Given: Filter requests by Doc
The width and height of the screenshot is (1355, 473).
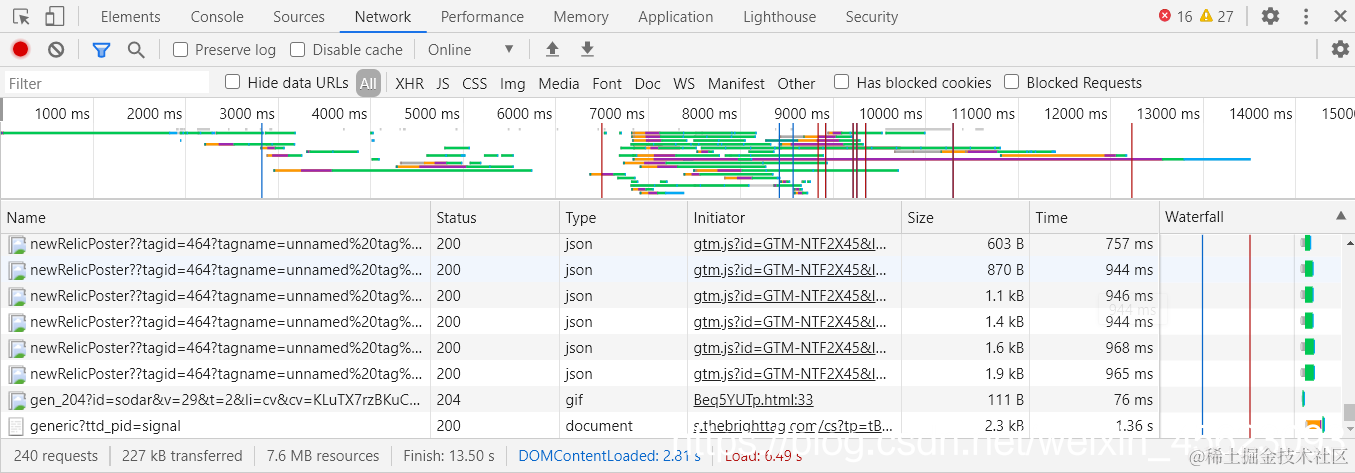Looking at the screenshot, I should (648, 83).
